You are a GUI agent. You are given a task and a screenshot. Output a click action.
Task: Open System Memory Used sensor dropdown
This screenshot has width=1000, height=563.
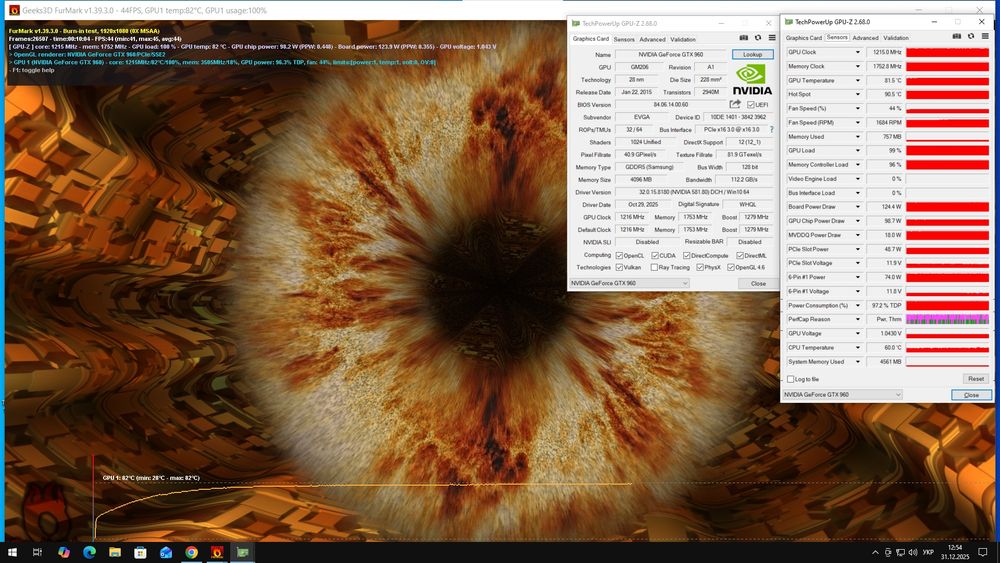857,362
